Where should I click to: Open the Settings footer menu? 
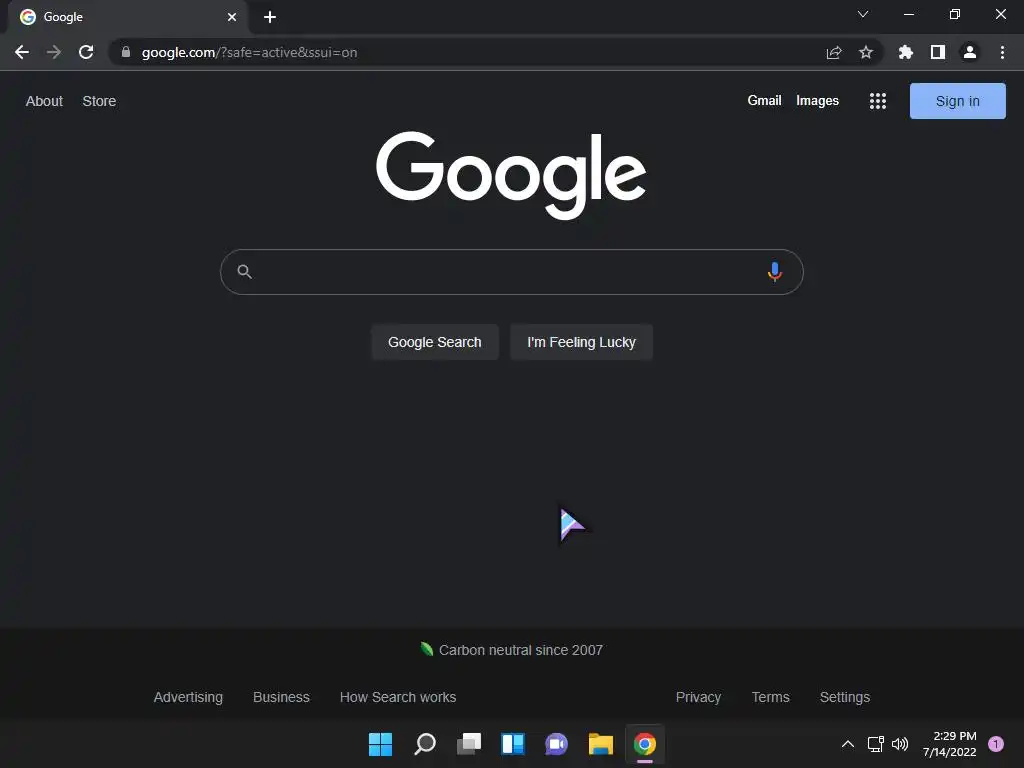click(x=844, y=697)
